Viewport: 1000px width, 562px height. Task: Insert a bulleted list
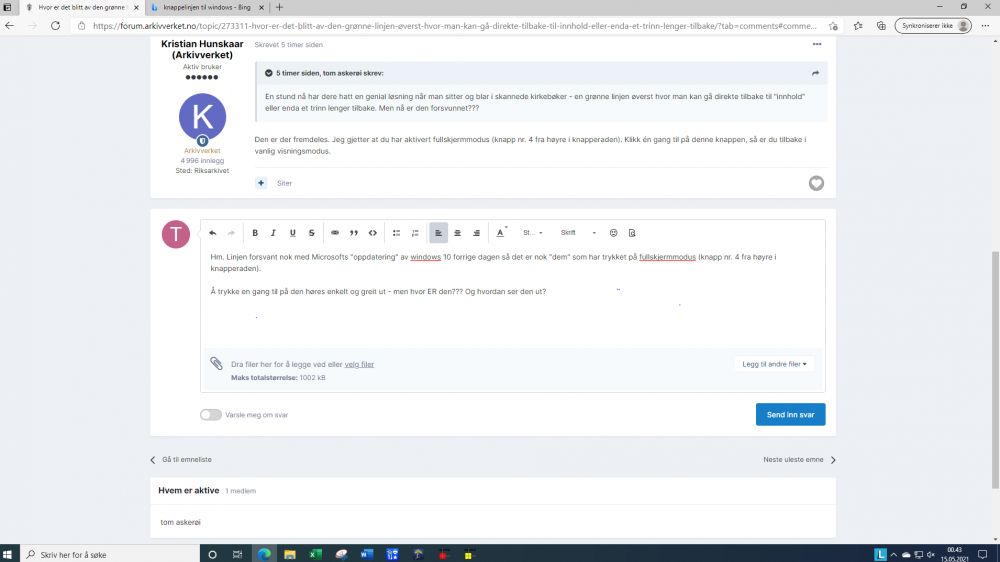(396, 233)
